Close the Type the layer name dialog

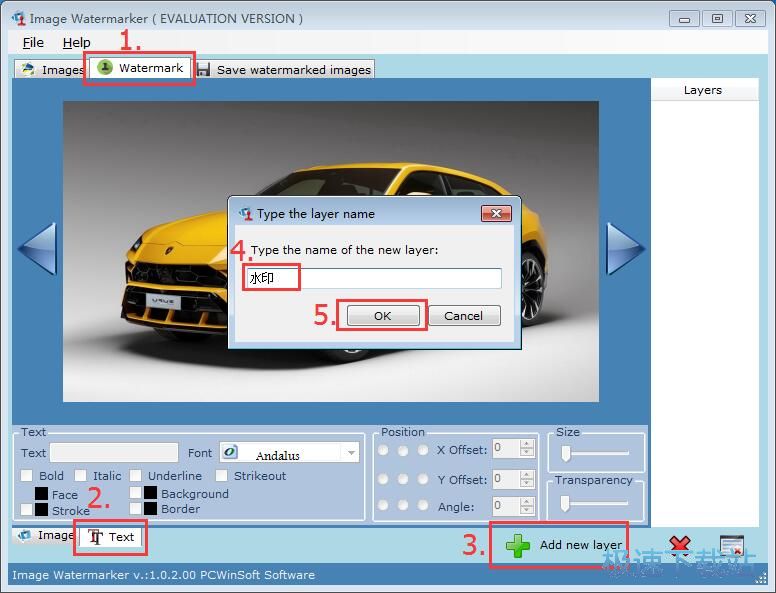pyautogui.click(x=496, y=213)
